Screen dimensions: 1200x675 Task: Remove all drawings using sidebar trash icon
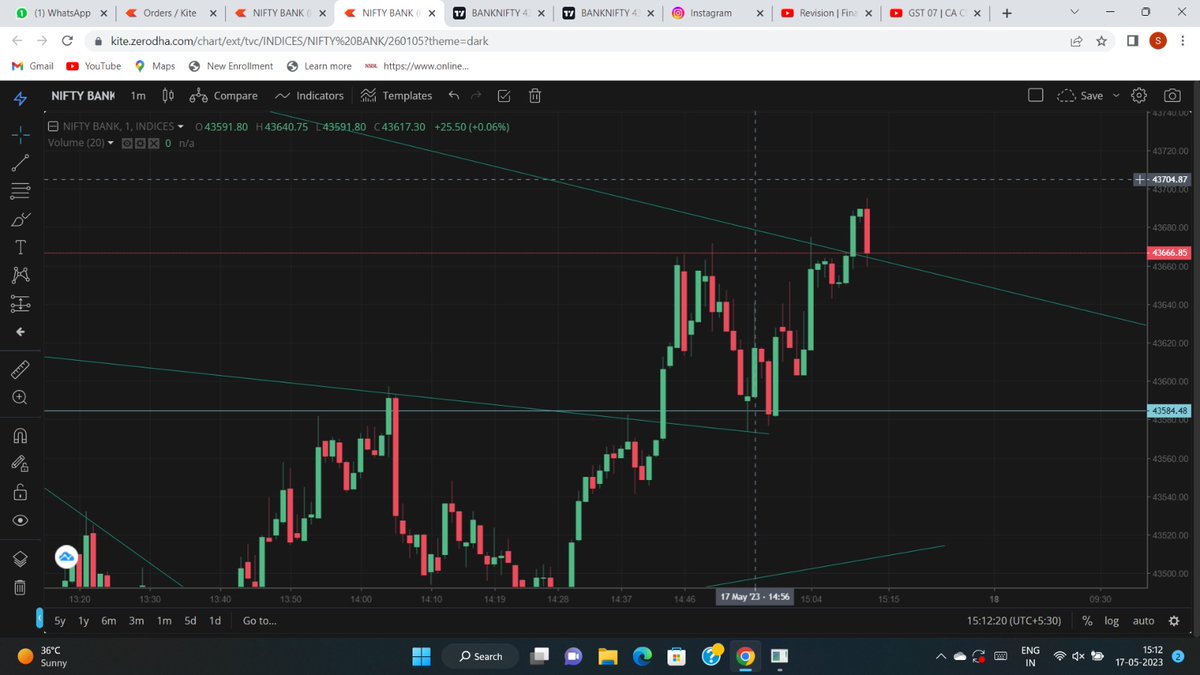click(20, 587)
